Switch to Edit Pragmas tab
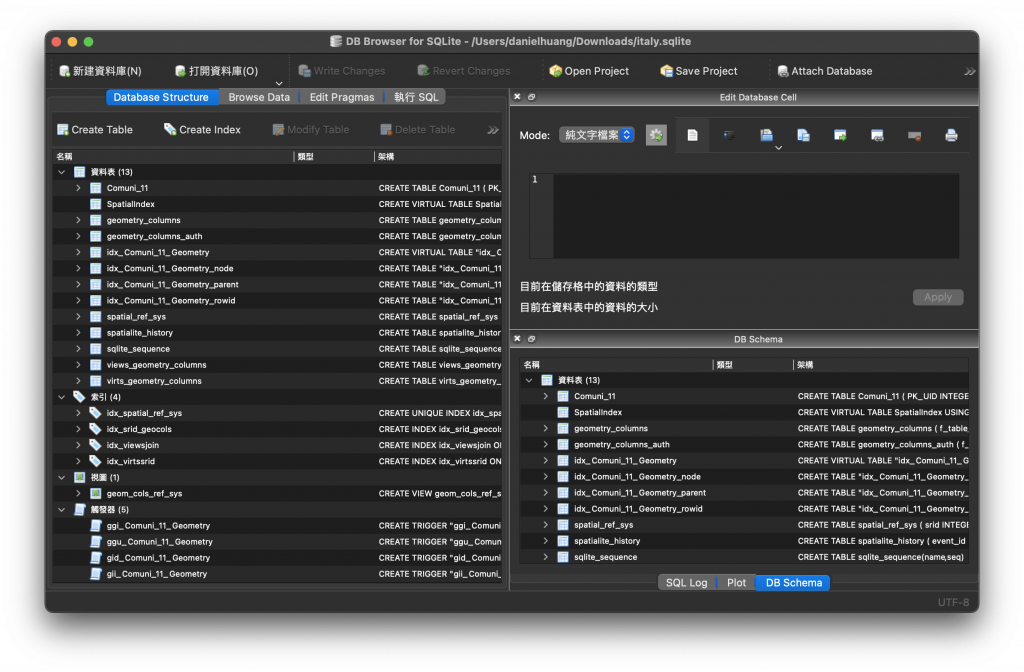The image size is (1024, 672). (342, 97)
